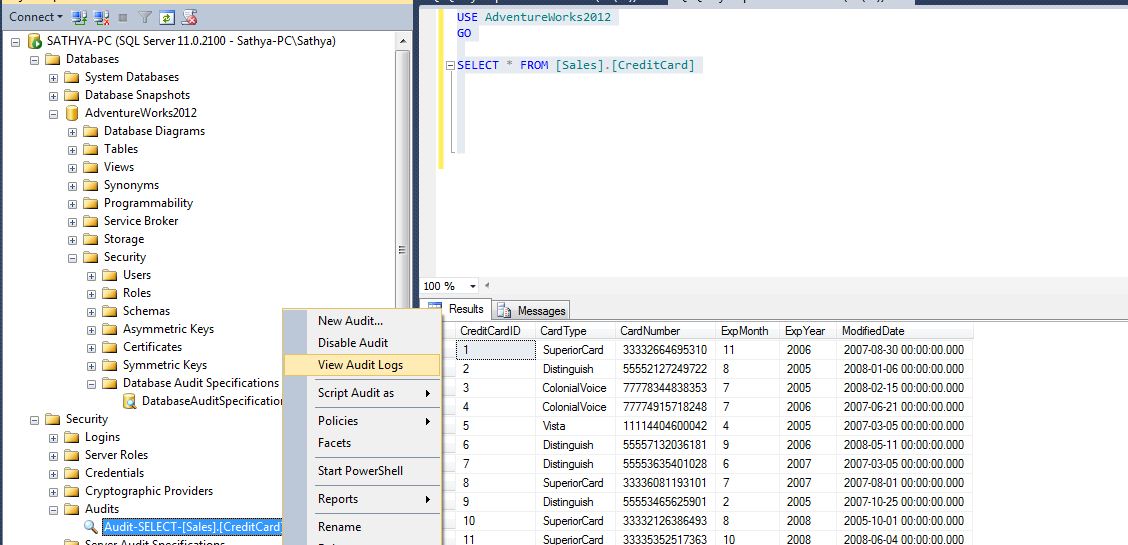
Task: Open Script Audit as submenu
Action: point(362,393)
